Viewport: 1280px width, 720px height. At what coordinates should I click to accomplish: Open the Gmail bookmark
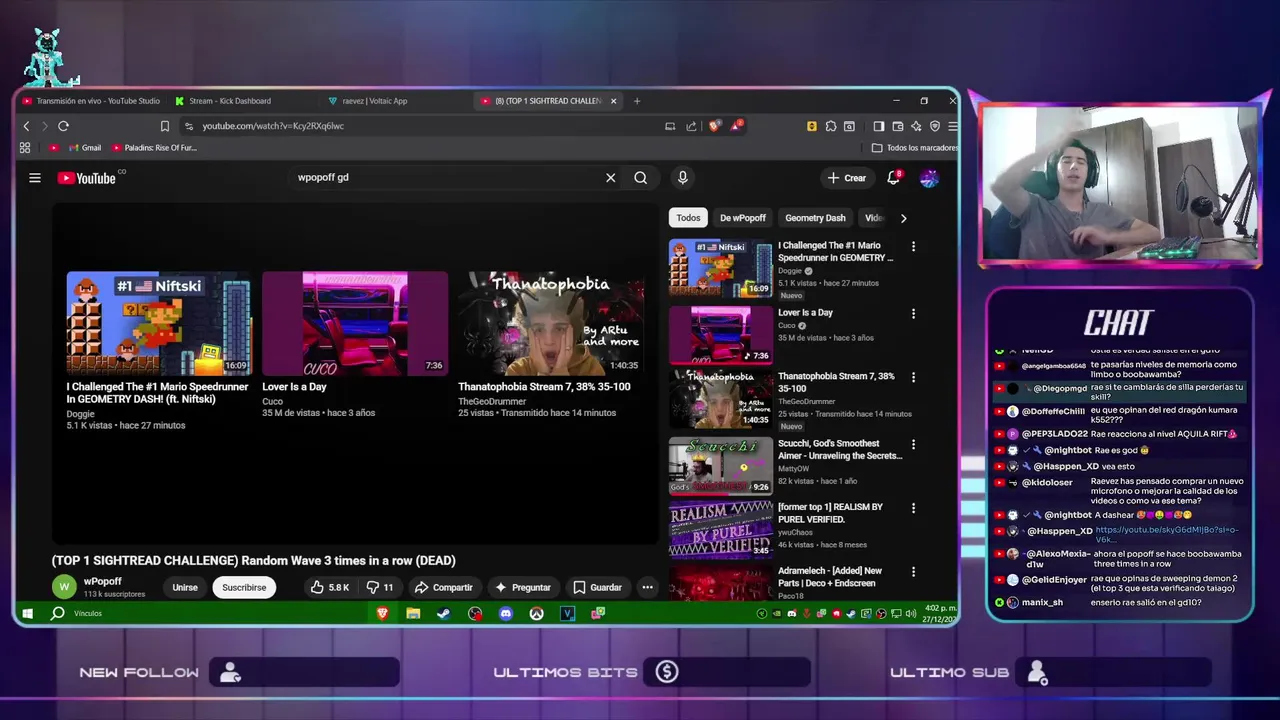point(85,148)
